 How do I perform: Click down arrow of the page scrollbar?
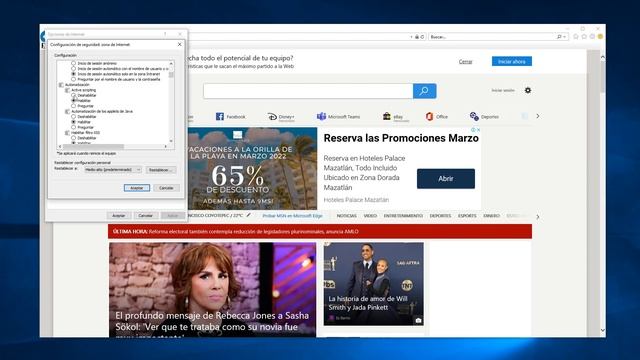coord(602,330)
